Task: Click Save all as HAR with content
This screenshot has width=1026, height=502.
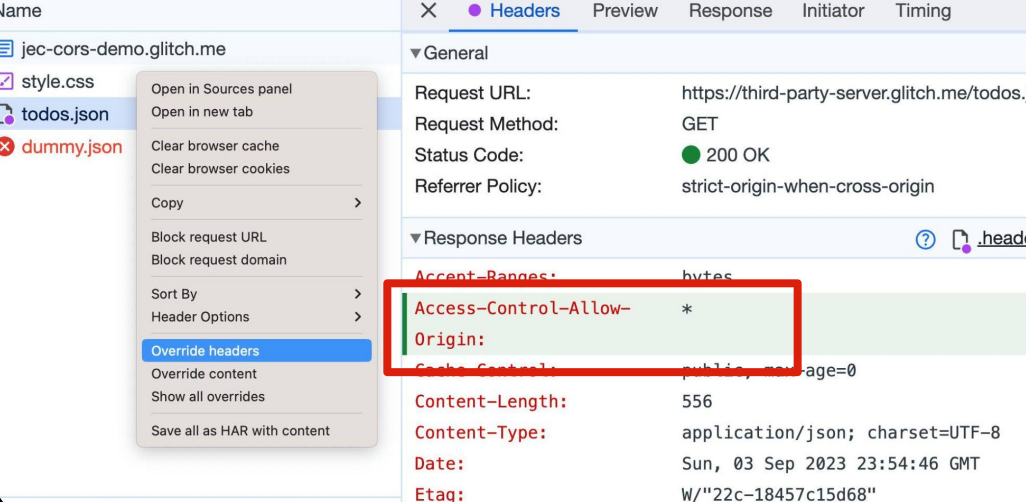Action: click(240, 431)
